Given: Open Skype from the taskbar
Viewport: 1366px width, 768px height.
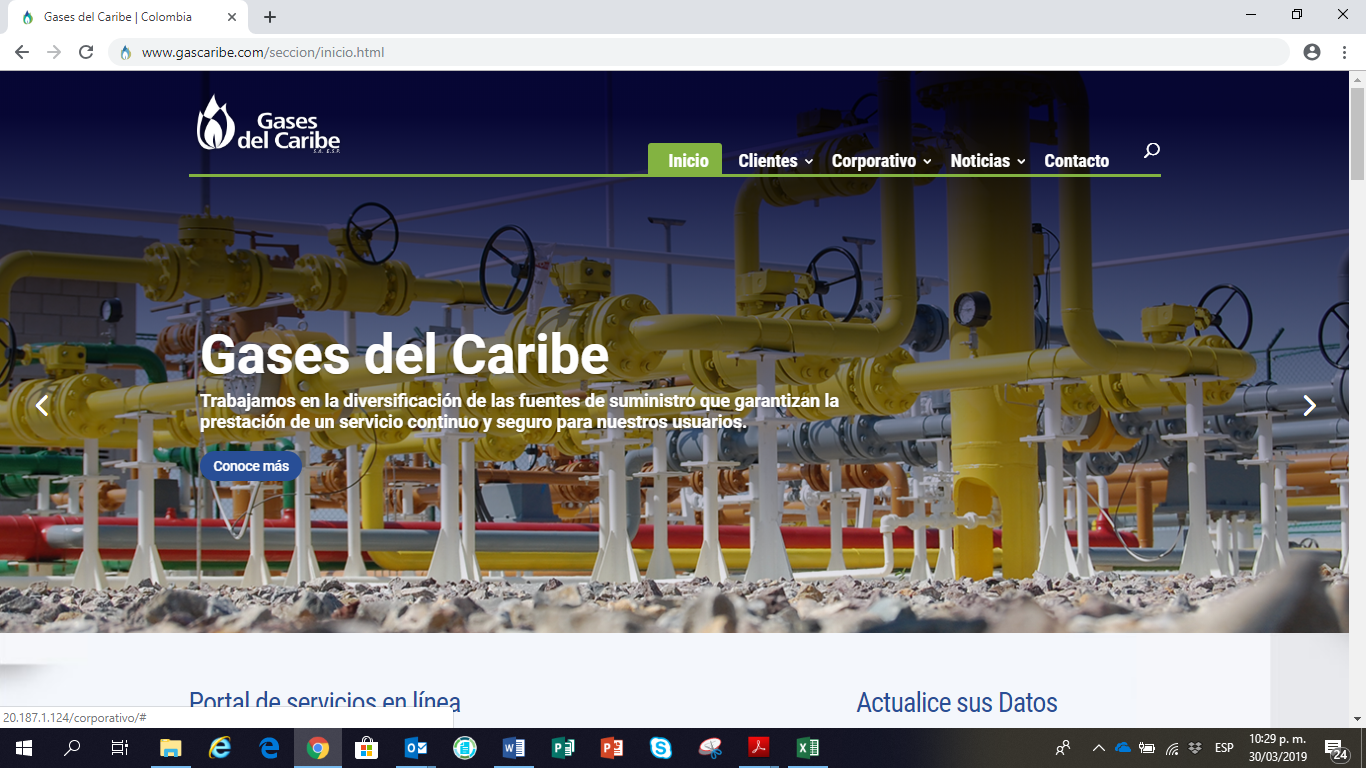Looking at the screenshot, I should (660, 748).
